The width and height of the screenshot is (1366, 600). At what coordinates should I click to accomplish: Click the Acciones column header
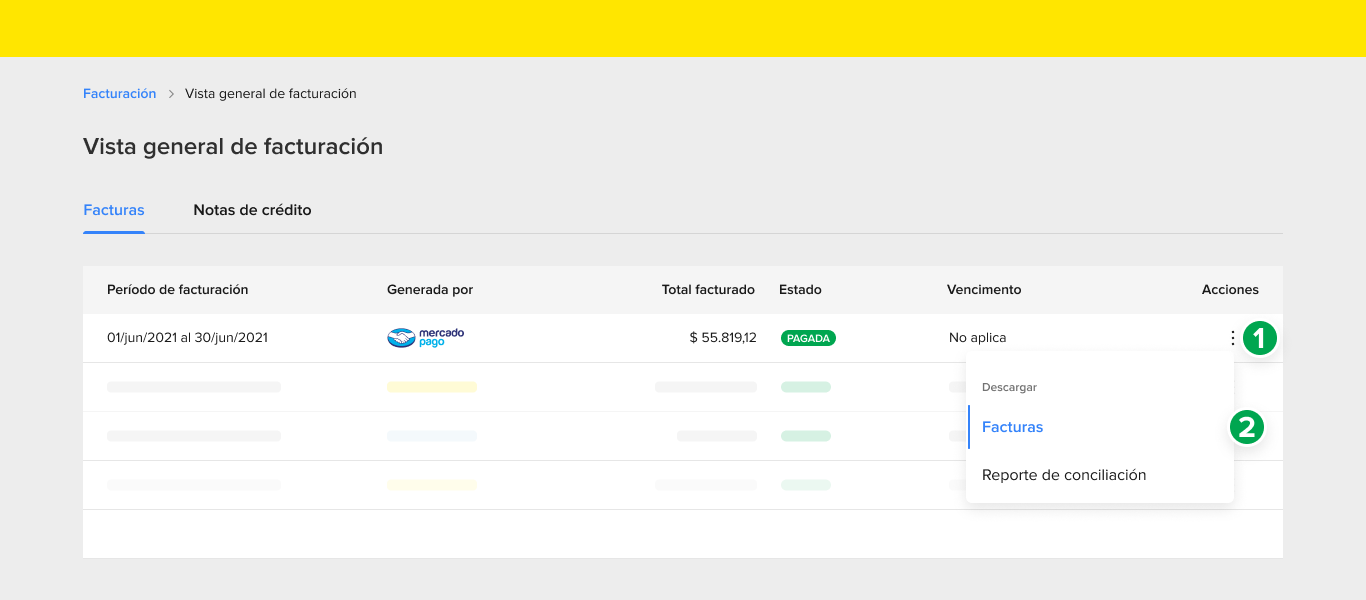coord(1230,290)
